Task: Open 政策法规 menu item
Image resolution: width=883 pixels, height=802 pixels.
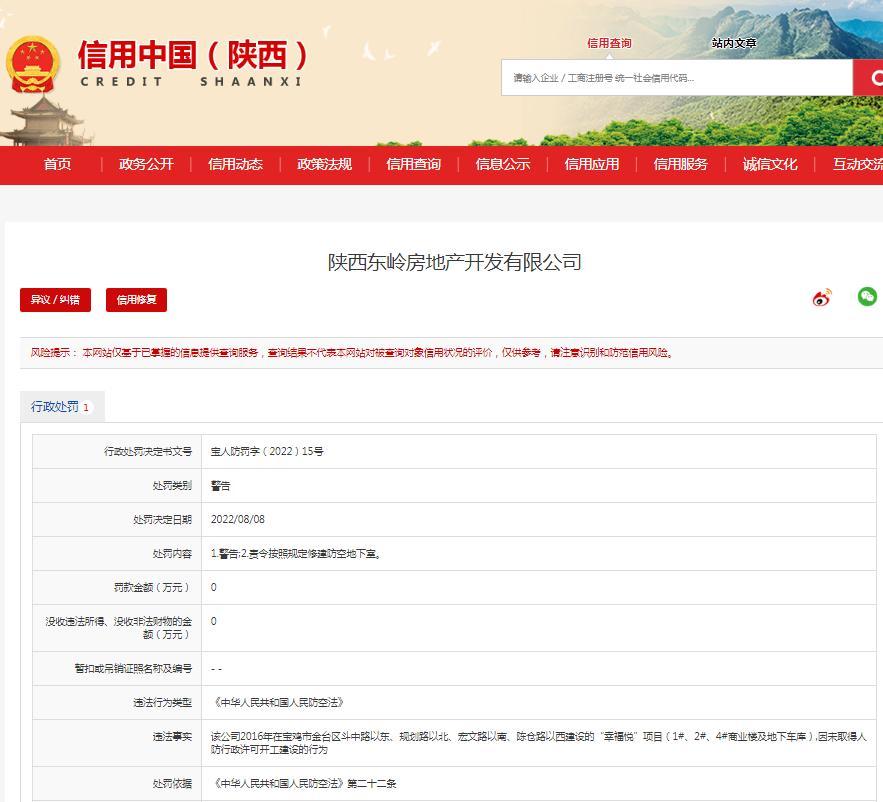Action: click(324, 164)
